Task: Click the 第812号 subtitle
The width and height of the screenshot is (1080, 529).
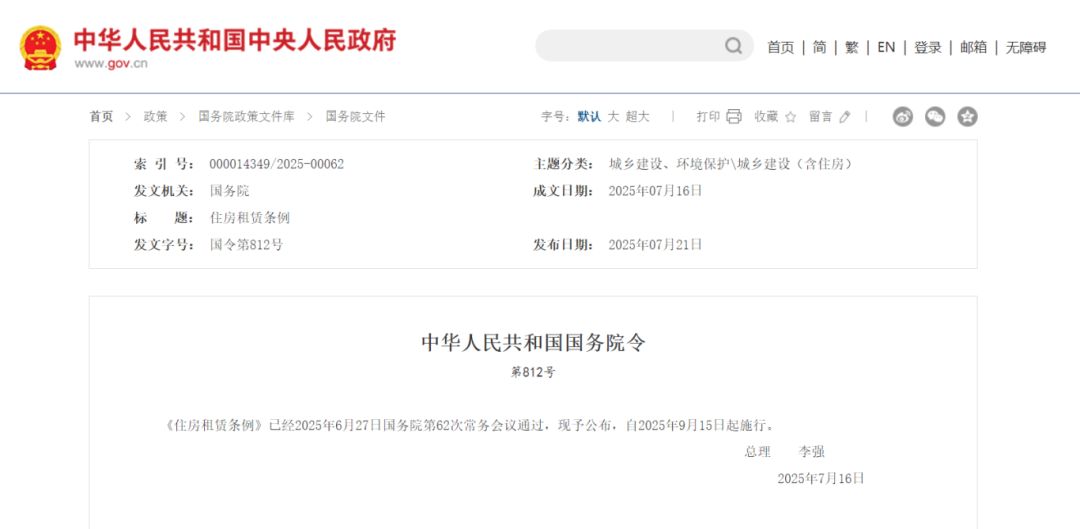Action: click(533, 373)
